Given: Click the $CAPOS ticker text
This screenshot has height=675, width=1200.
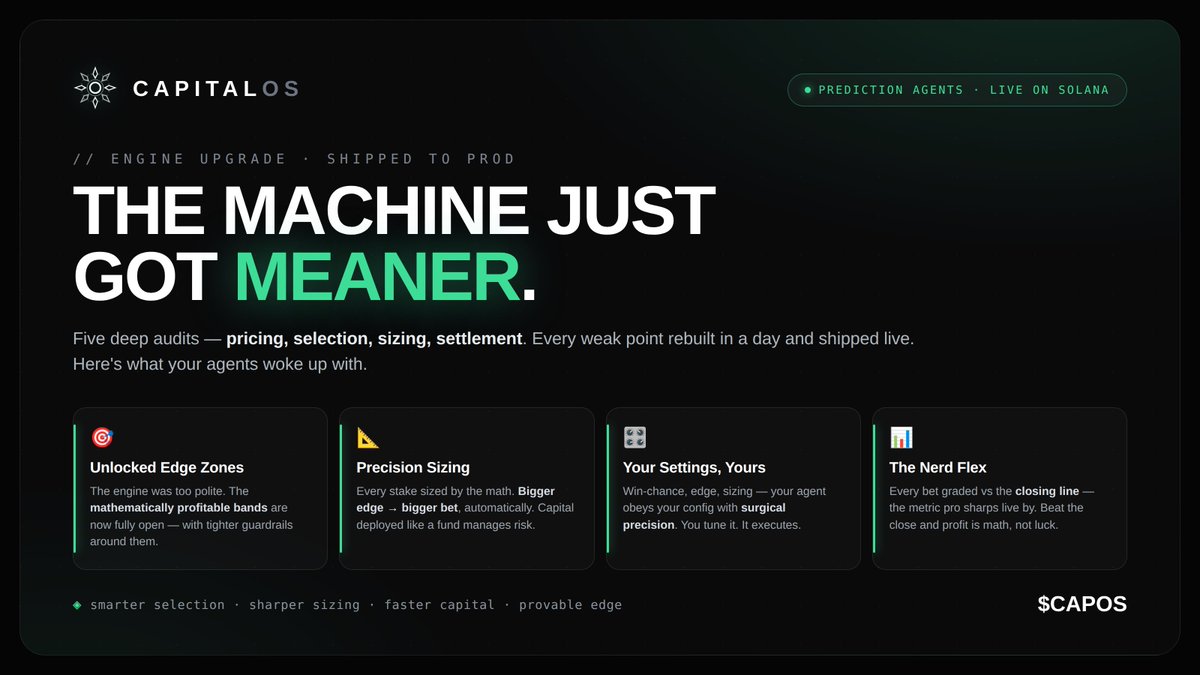Looking at the screenshot, I should point(1082,604).
